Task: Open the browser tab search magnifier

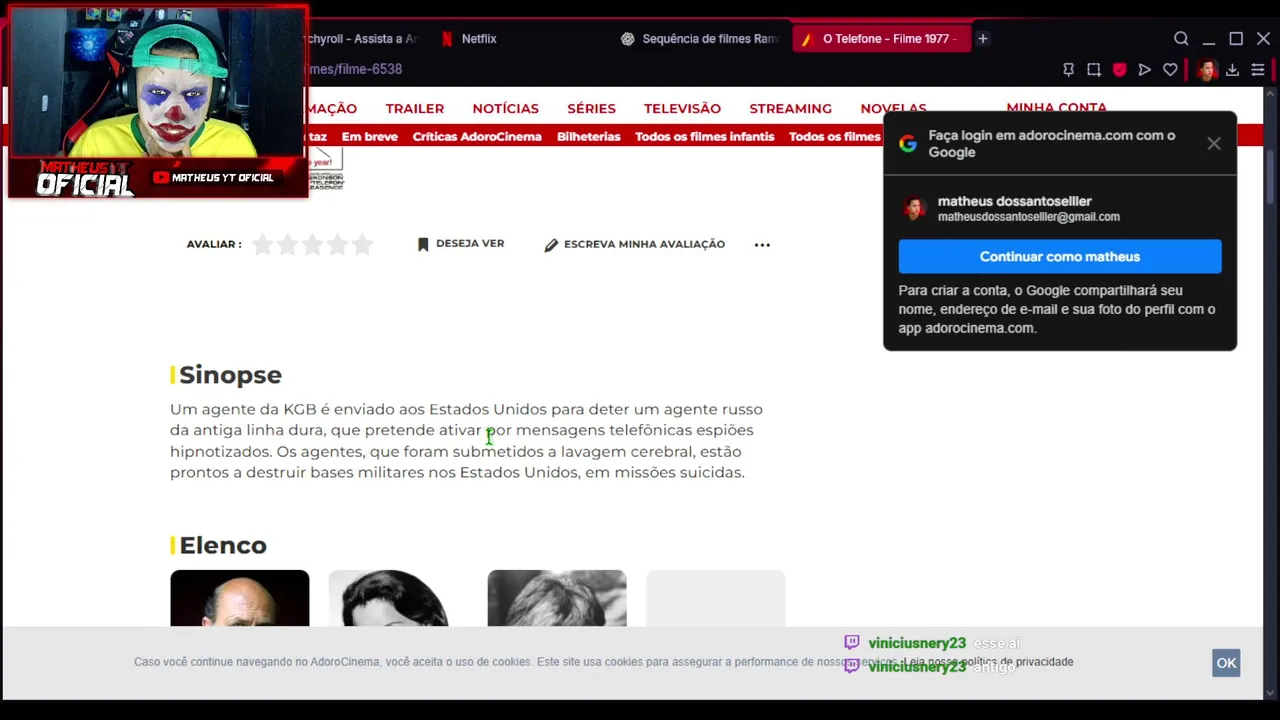Action: point(1181,39)
